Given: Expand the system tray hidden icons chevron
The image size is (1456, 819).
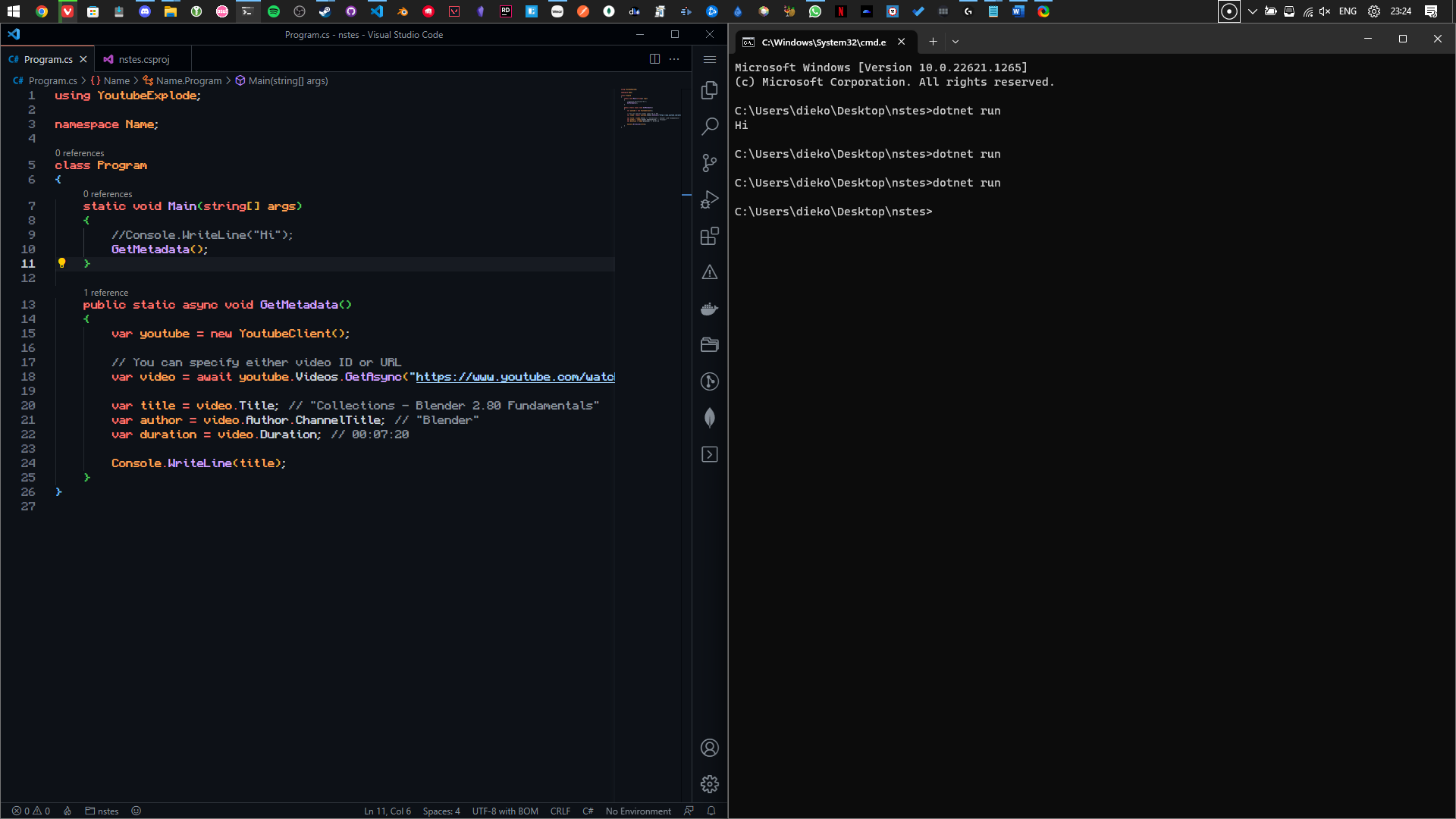Looking at the screenshot, I should [x=1252, y=11].
